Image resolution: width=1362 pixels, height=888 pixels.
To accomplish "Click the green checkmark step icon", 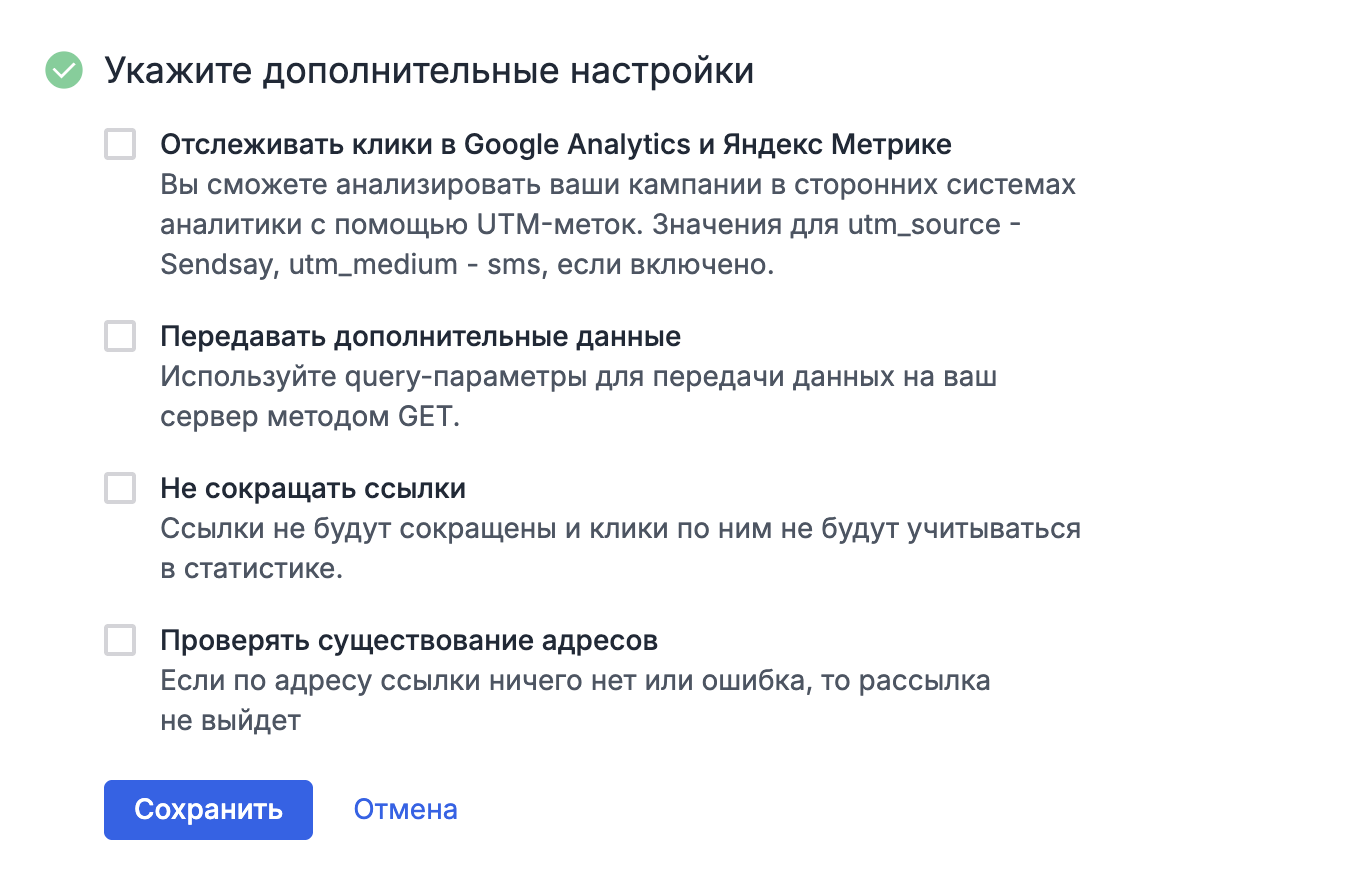I will (x=64, y=71).
